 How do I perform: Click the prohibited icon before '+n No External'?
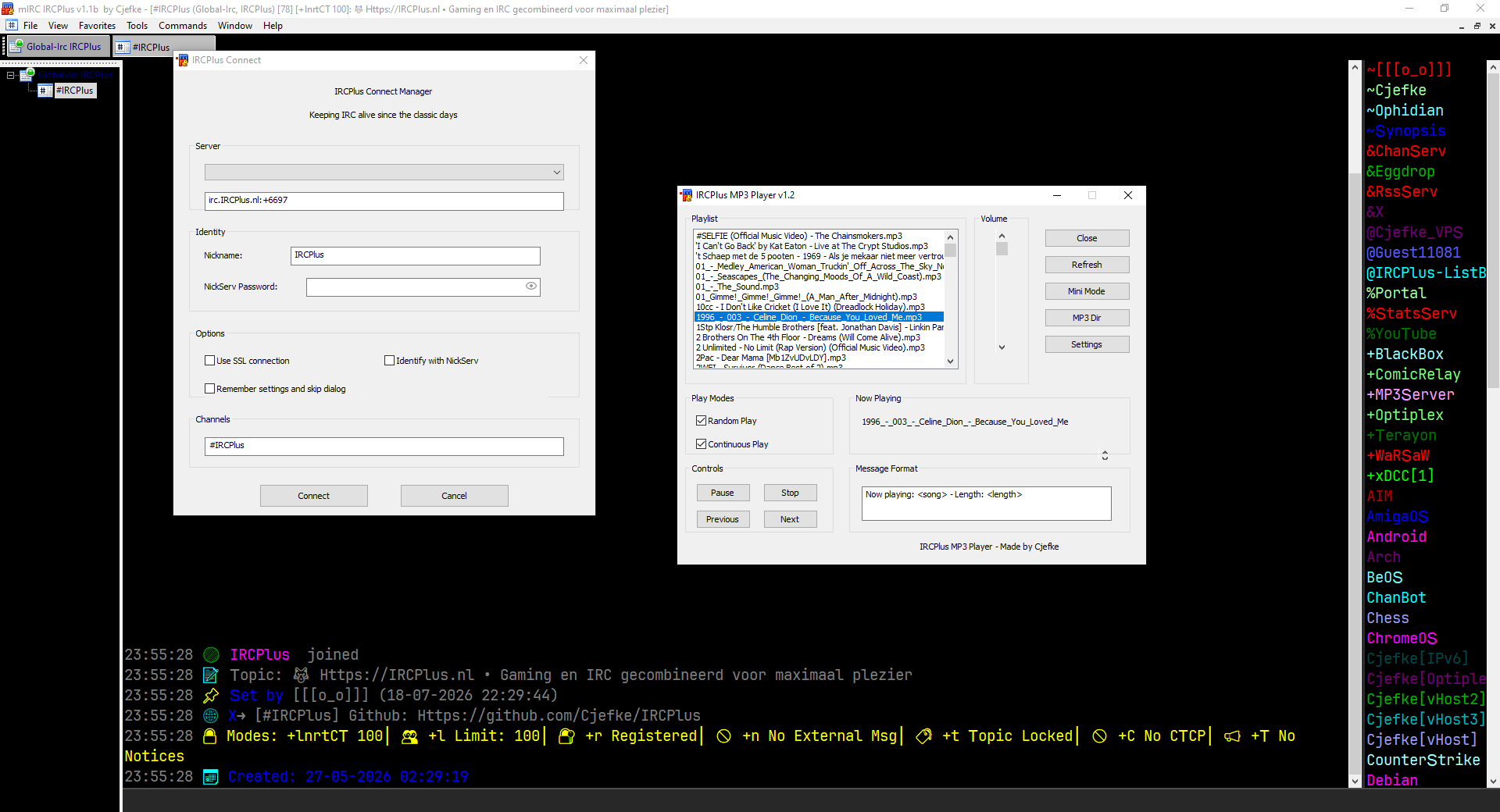click(724, 736)
